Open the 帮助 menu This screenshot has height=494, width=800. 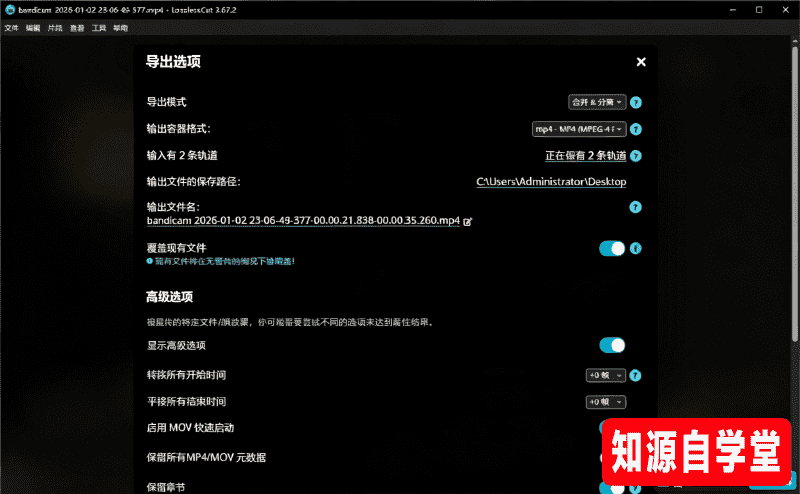tap(121, 28)
